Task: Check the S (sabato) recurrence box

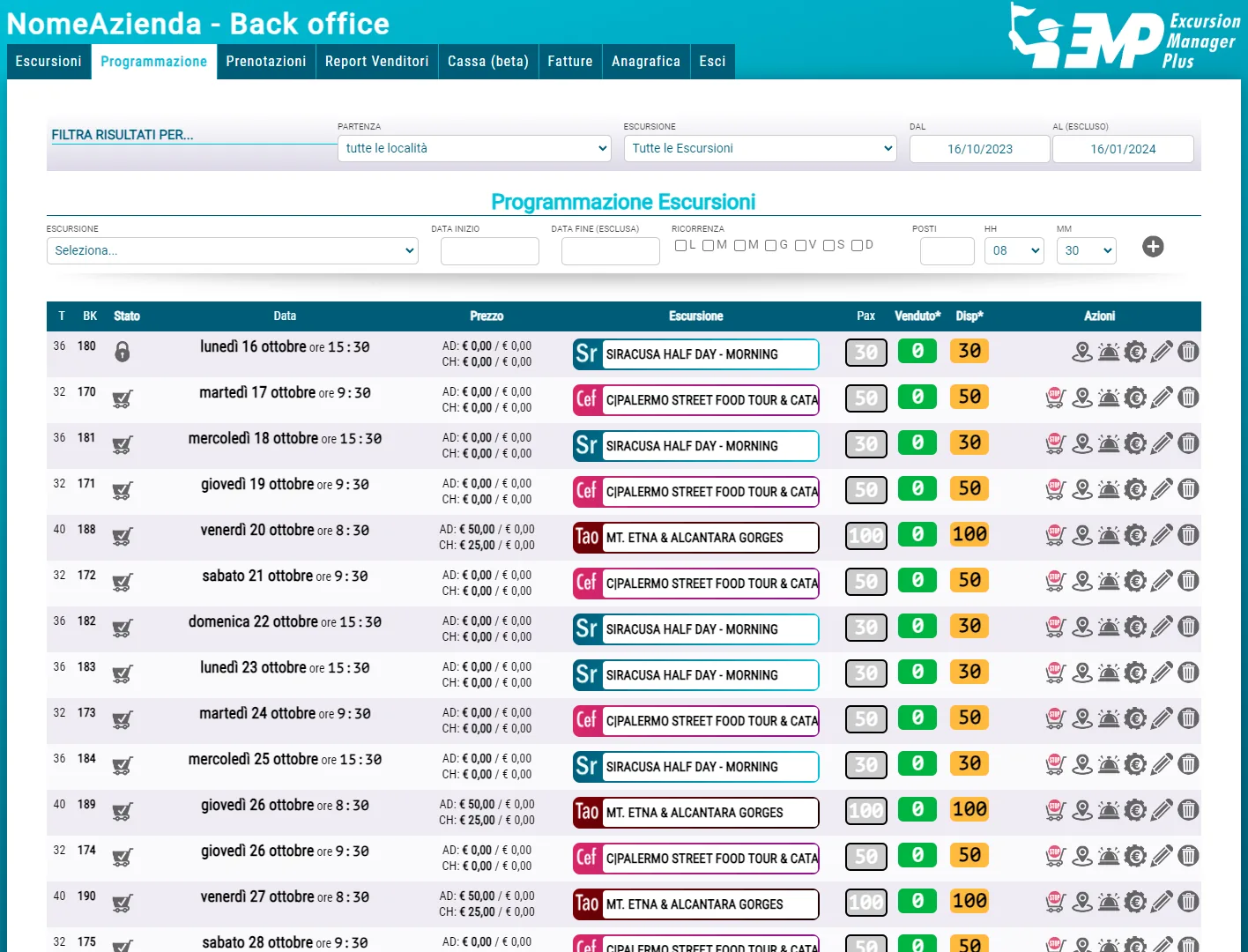Action: point(828,245)
